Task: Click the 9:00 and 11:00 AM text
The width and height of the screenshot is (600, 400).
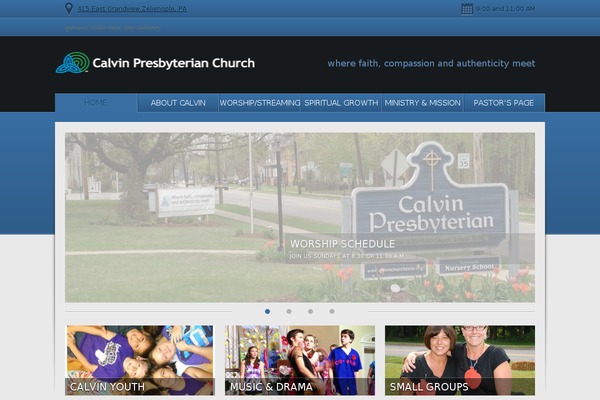Action: click(505, 8)
